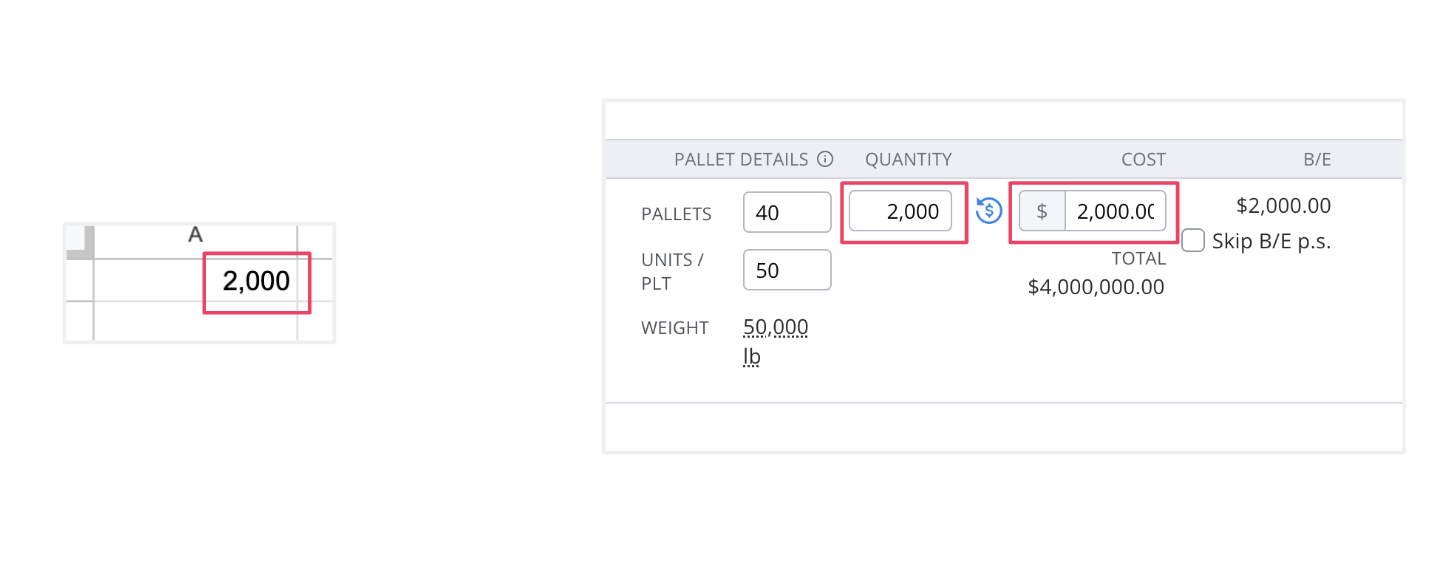The width and height of the screenshot is (1448, 574).
Task: Click the 50,000 lb weight value
Action: coord(776,341)
